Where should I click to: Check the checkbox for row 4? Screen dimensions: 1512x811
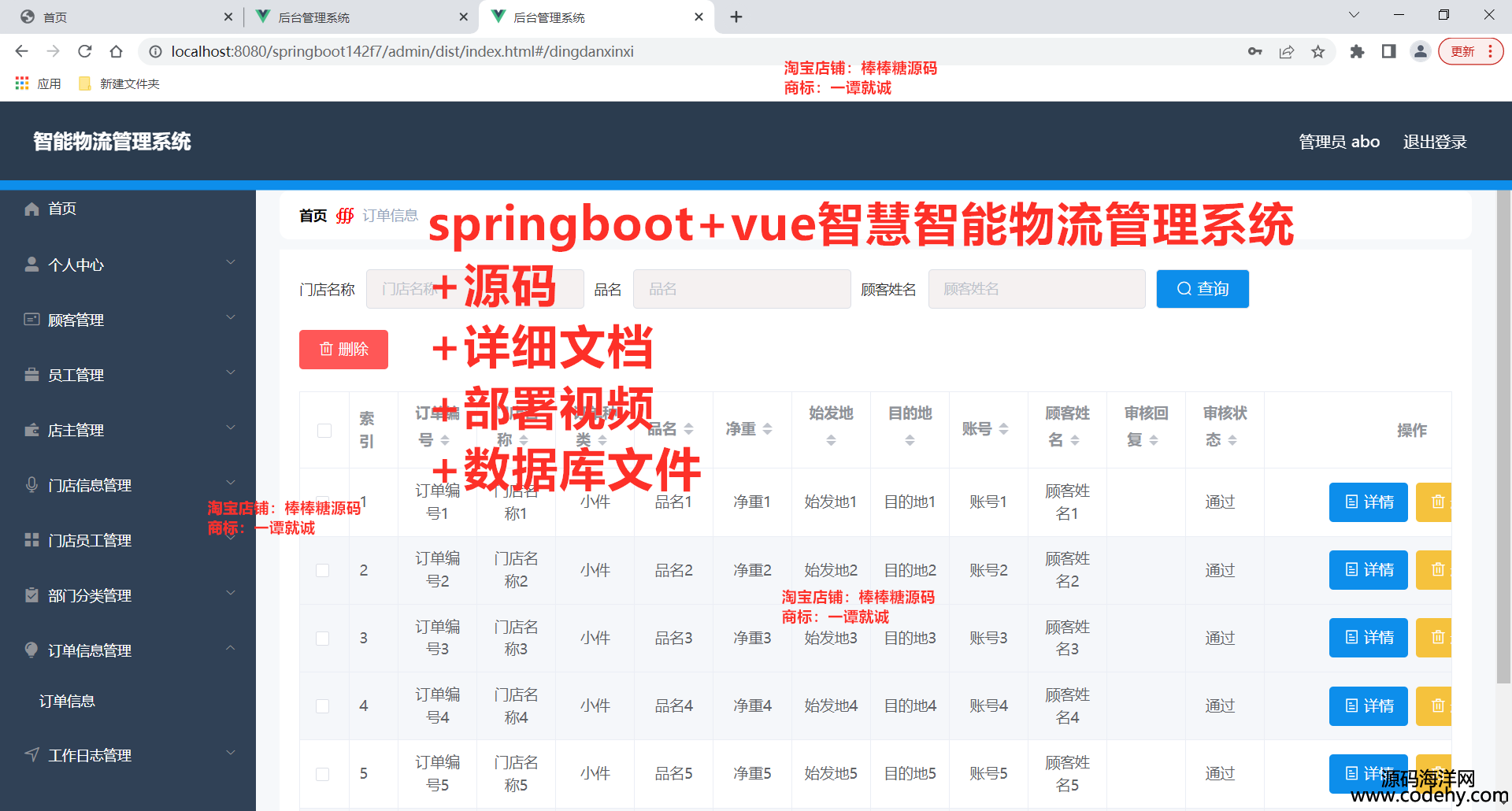tap(323, 706)
